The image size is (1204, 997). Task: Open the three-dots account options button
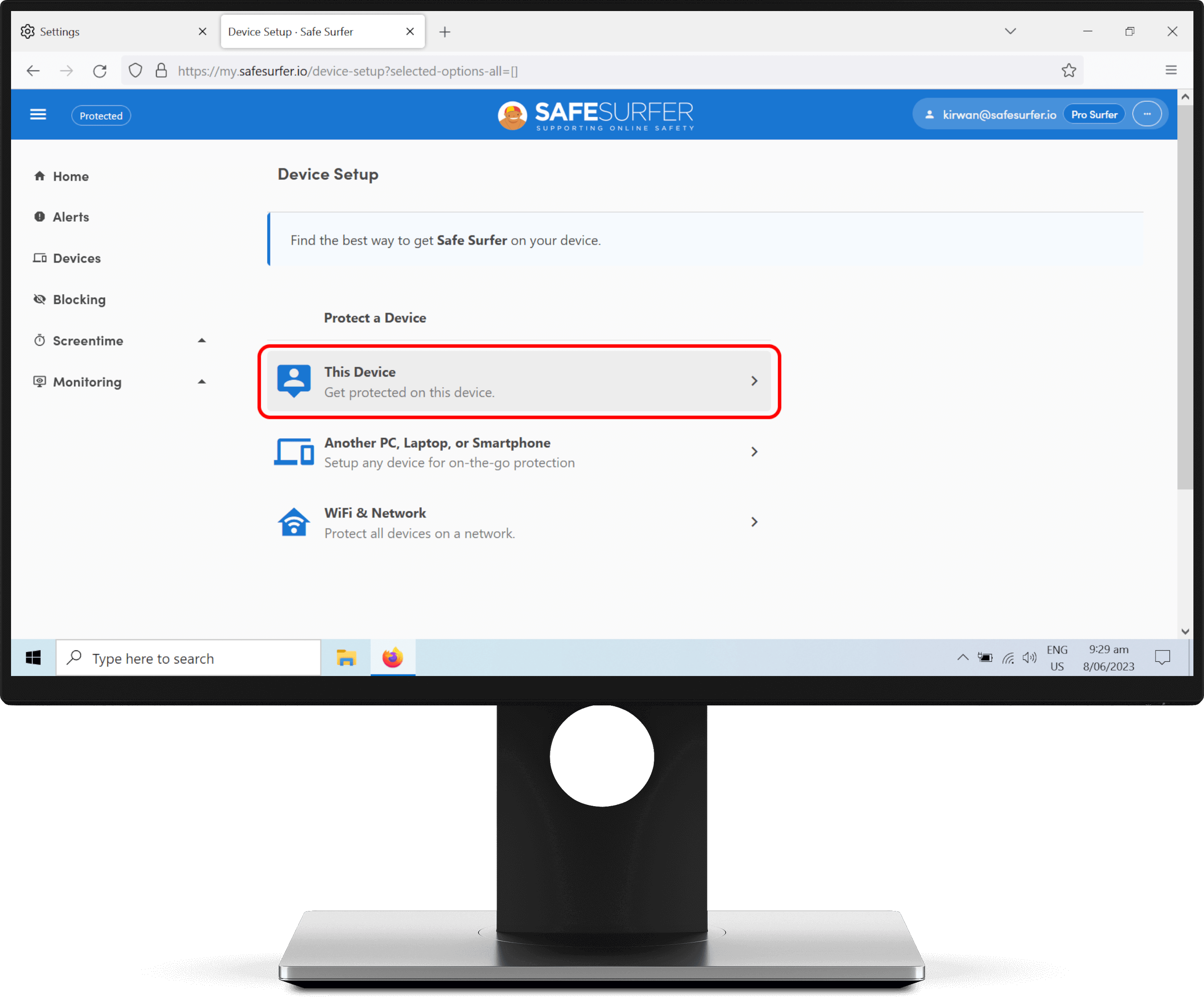click(x=1146, y=115)
